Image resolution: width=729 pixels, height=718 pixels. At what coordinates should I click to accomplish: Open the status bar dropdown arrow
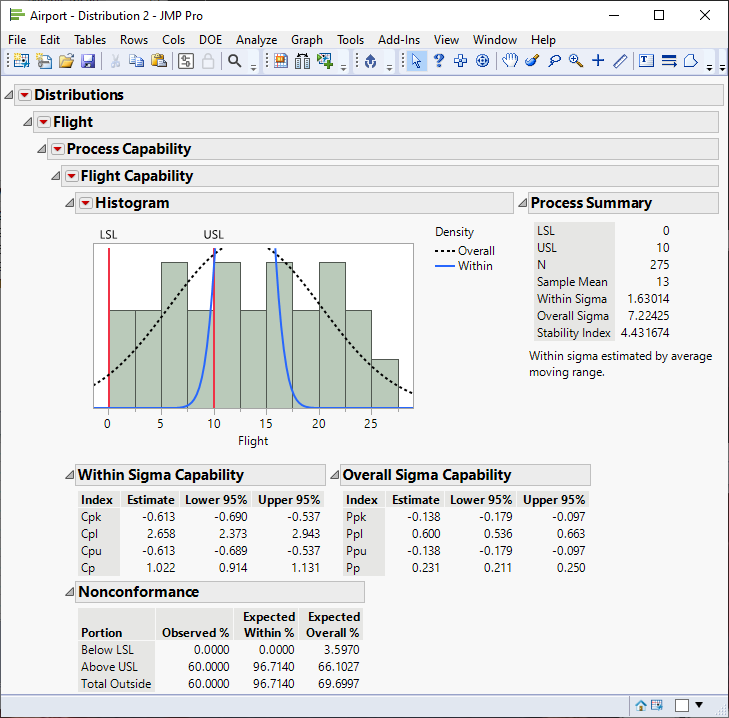[x=699, y=705]
